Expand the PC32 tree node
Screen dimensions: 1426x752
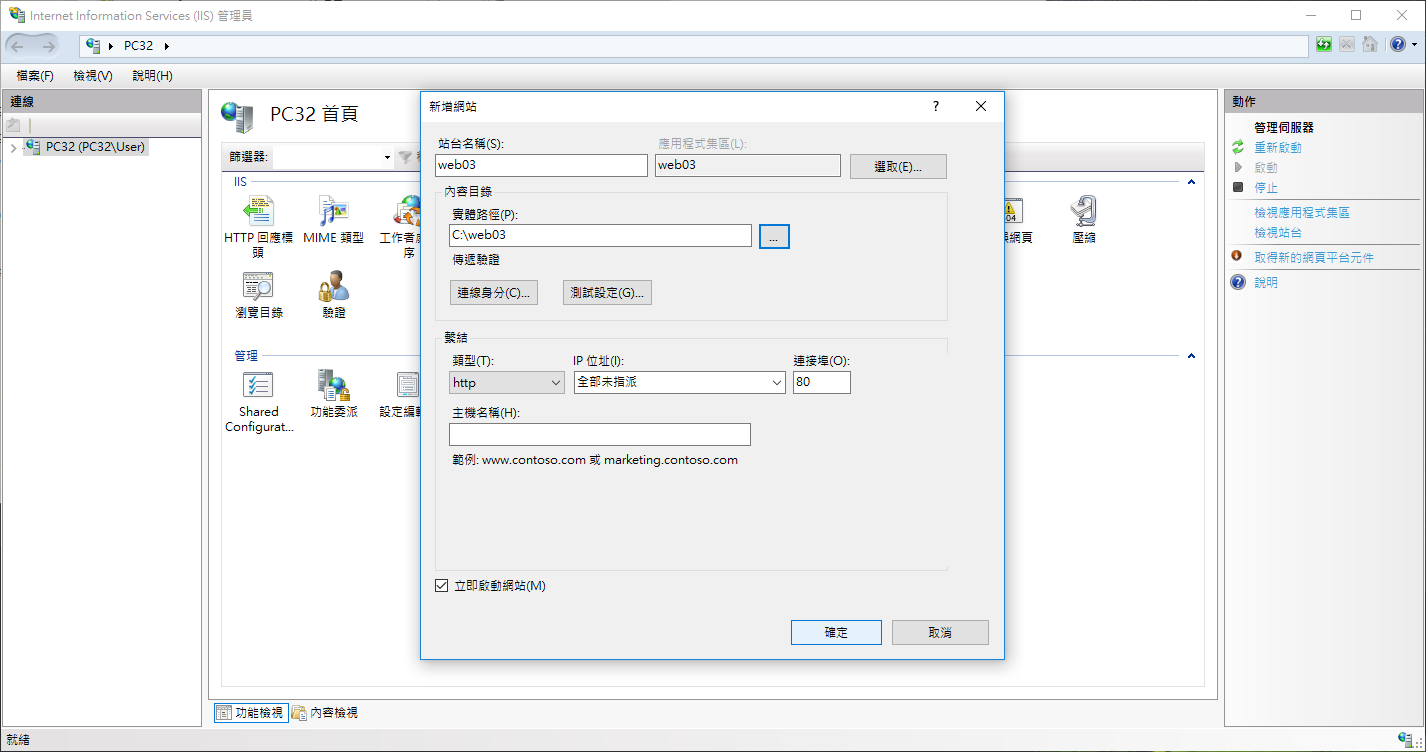[12, 148]
